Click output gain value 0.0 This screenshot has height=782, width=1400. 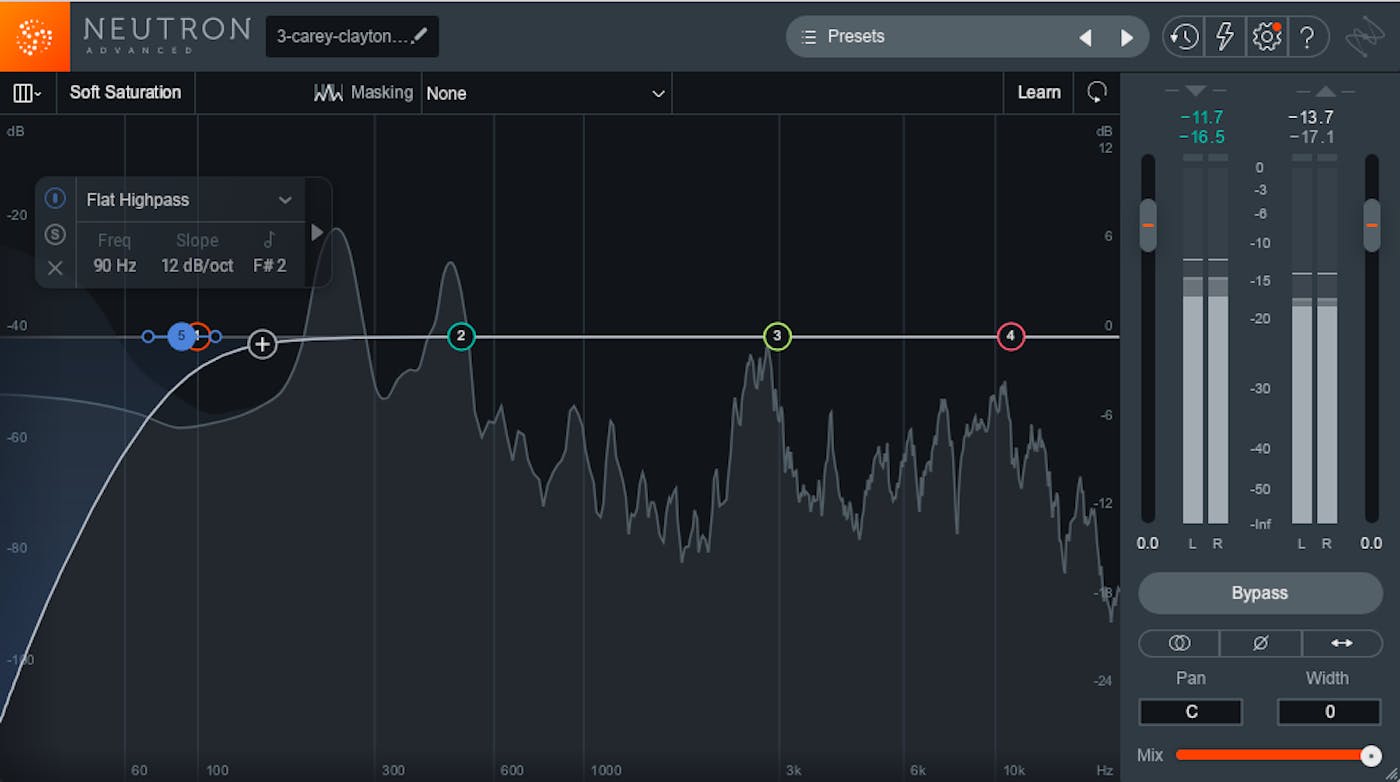(1371, 543)
